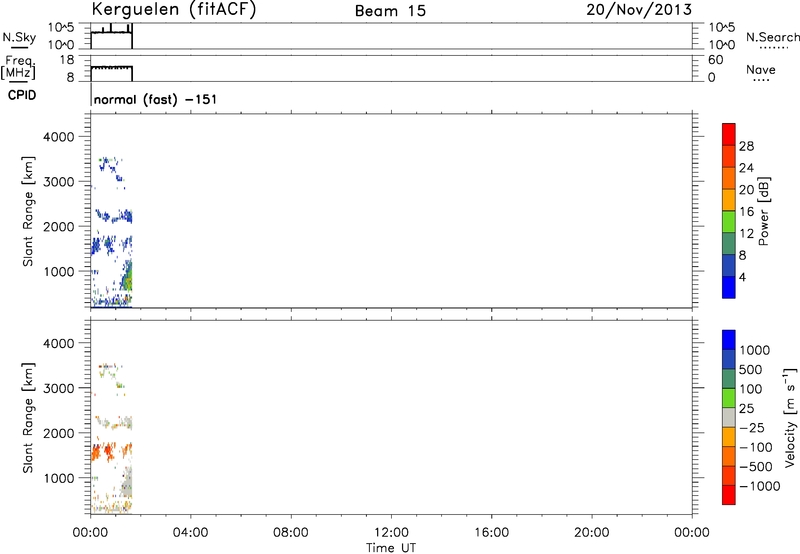Viewport: 800px width, 554px height.
Task: Click the Freq. [MHz] label
Action: [18, 67]
